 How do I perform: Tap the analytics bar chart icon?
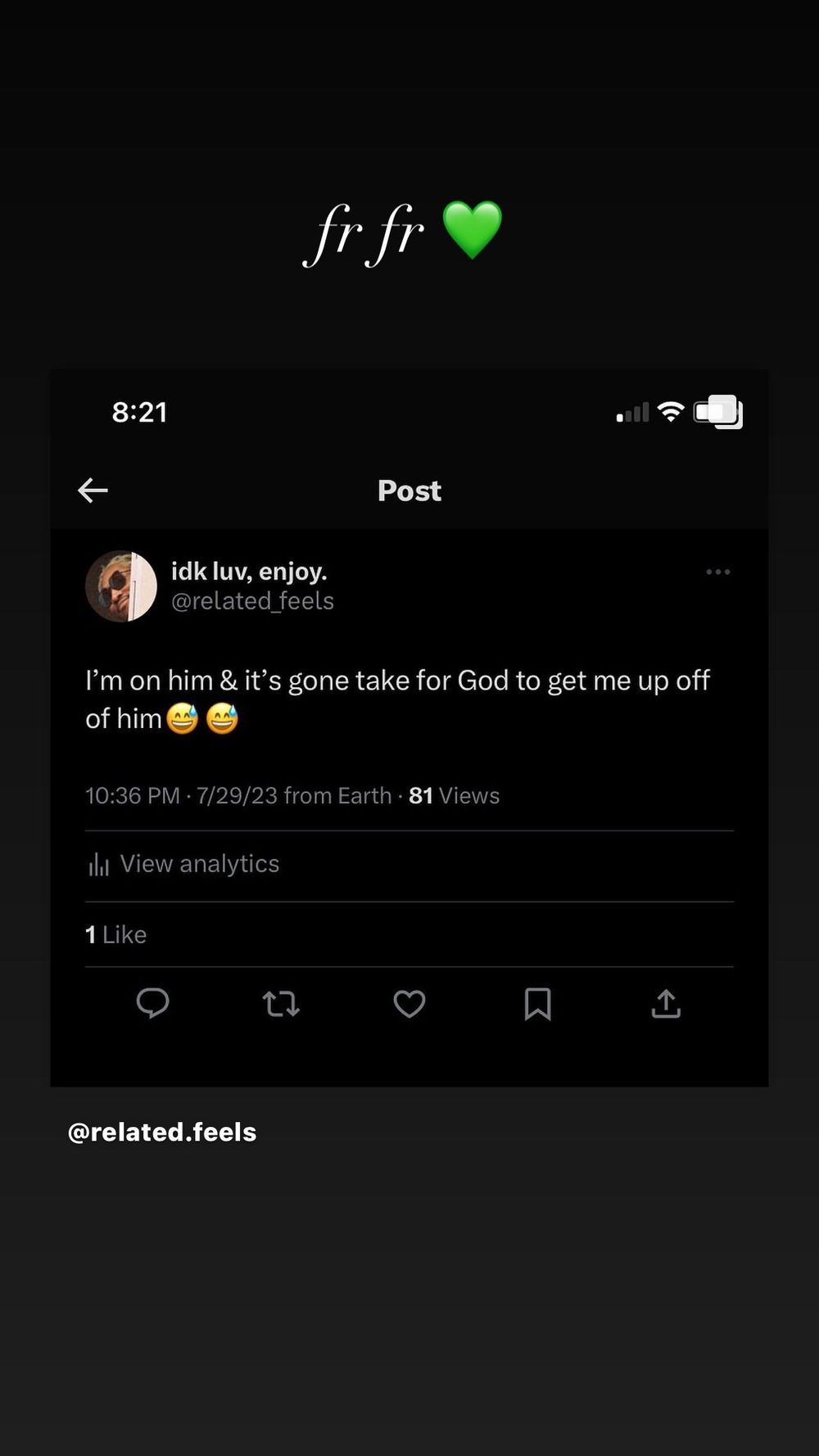tap(99, 865)
